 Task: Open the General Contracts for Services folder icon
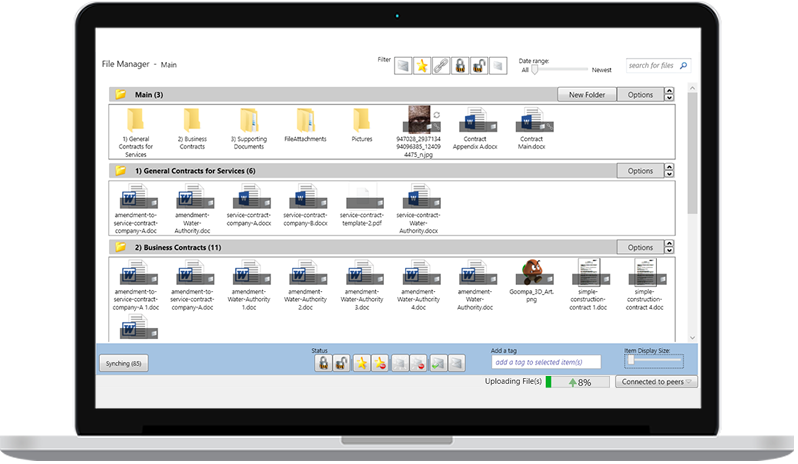(135, 121)
